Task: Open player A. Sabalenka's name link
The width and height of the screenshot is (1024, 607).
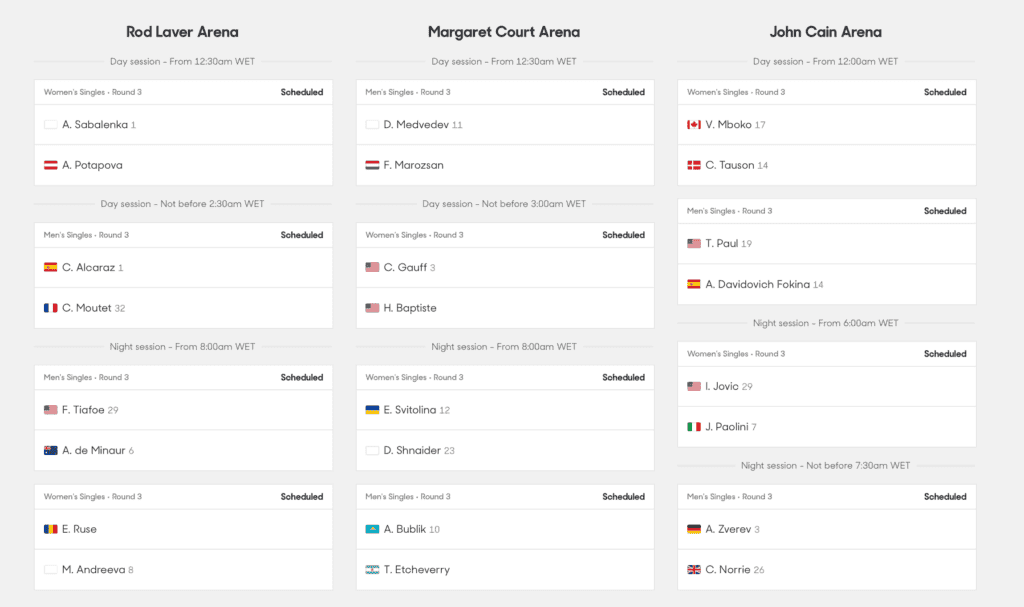Action: click(94, 125)
